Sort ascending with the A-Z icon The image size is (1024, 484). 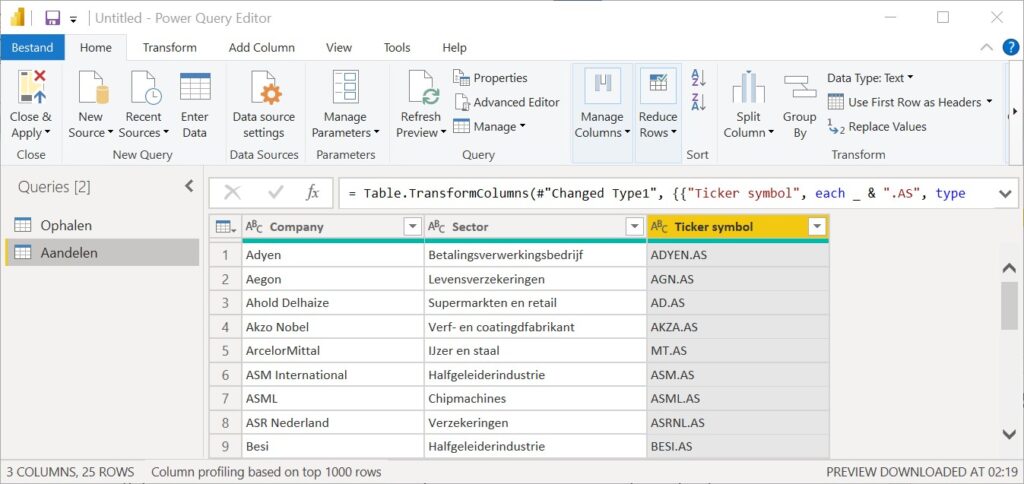tap(698, 78)
